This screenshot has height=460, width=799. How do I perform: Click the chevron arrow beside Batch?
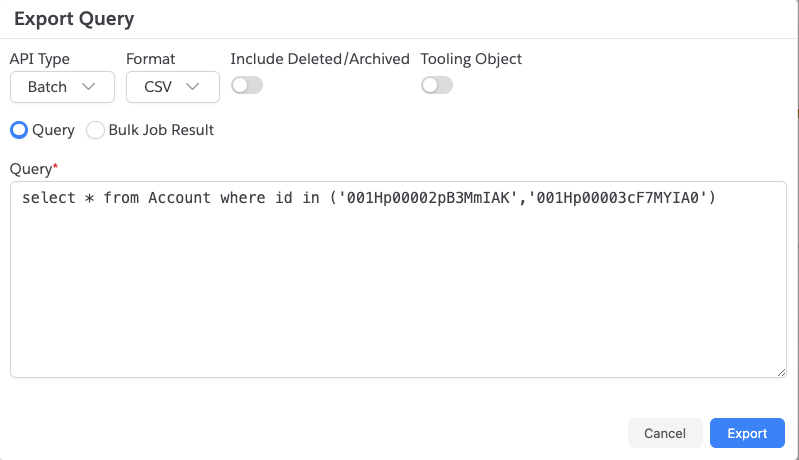(x=89, y=87)
